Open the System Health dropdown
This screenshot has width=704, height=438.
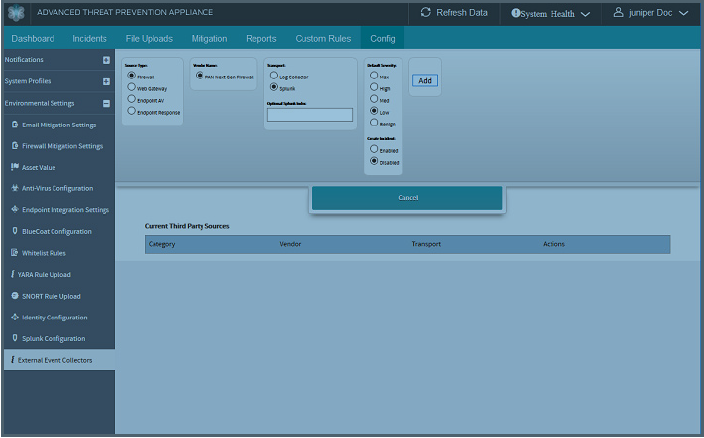[551, 13]
